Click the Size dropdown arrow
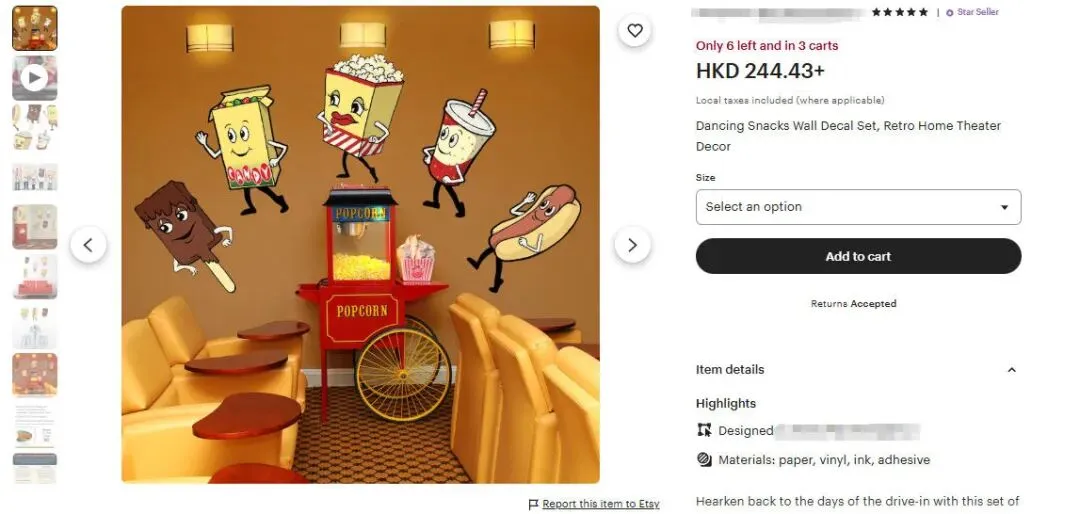The width and height of the screenshot is (1080, 514). (x=1004, y=207)
